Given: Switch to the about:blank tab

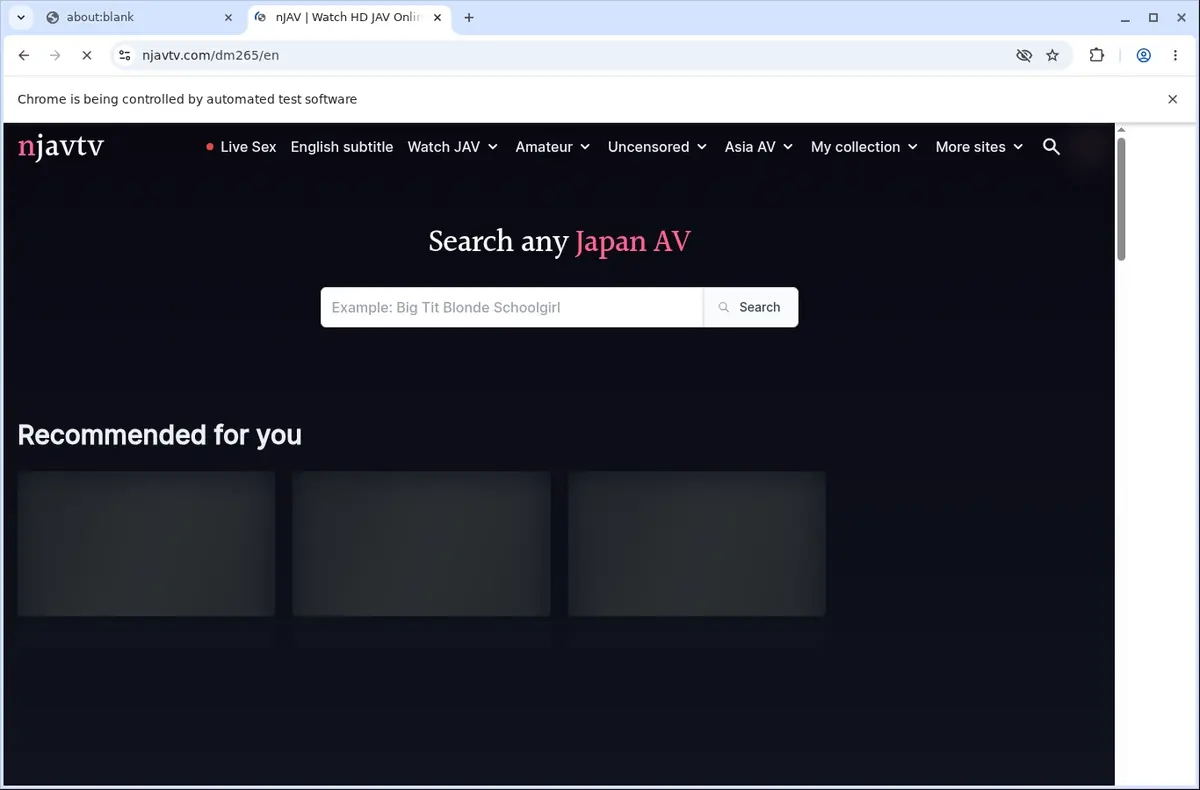Looking at the screenshot, I should click(x=140, y=17).
